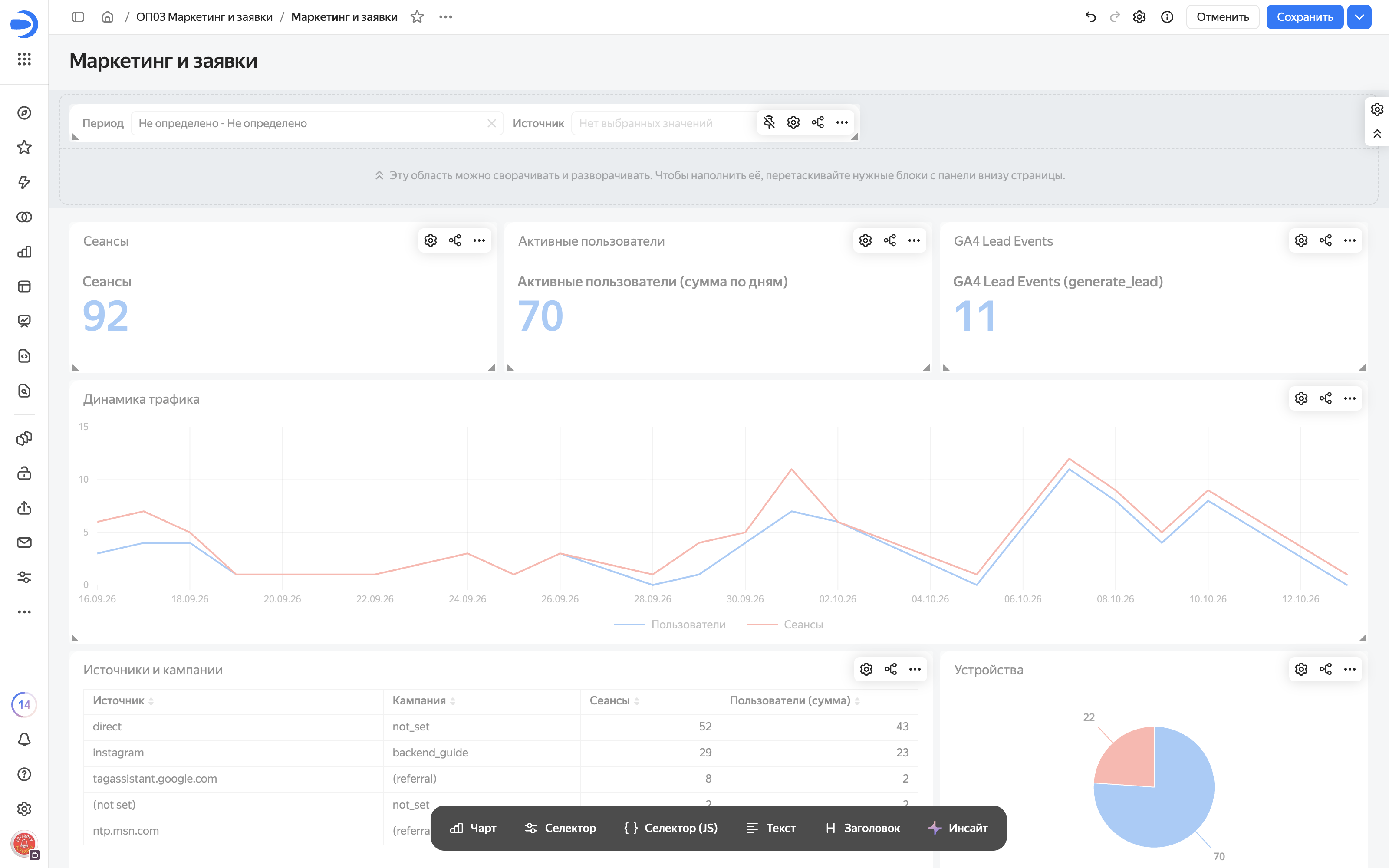Open more options menu of Динамика трафика widget
Viewport: 1389px width, 868px height.
(x=1350, y=398)
